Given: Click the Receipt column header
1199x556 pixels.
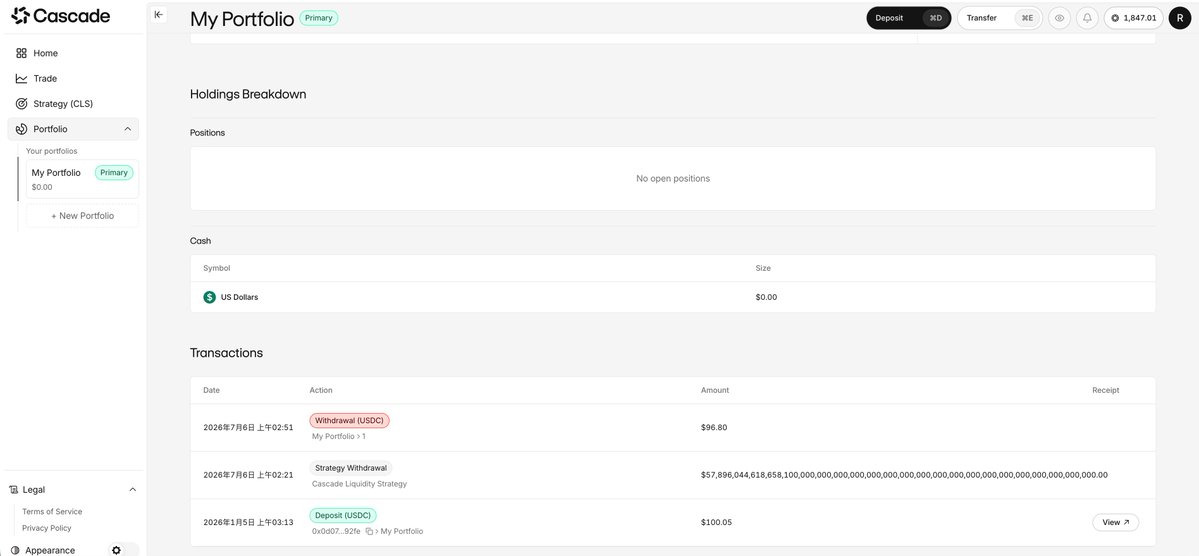Looking at the screenshot, I should [1106, 390].
